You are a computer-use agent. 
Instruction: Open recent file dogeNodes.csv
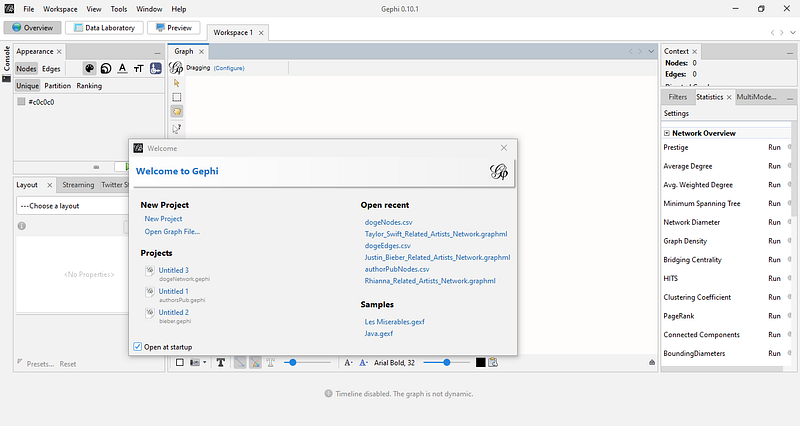[388, 222]
